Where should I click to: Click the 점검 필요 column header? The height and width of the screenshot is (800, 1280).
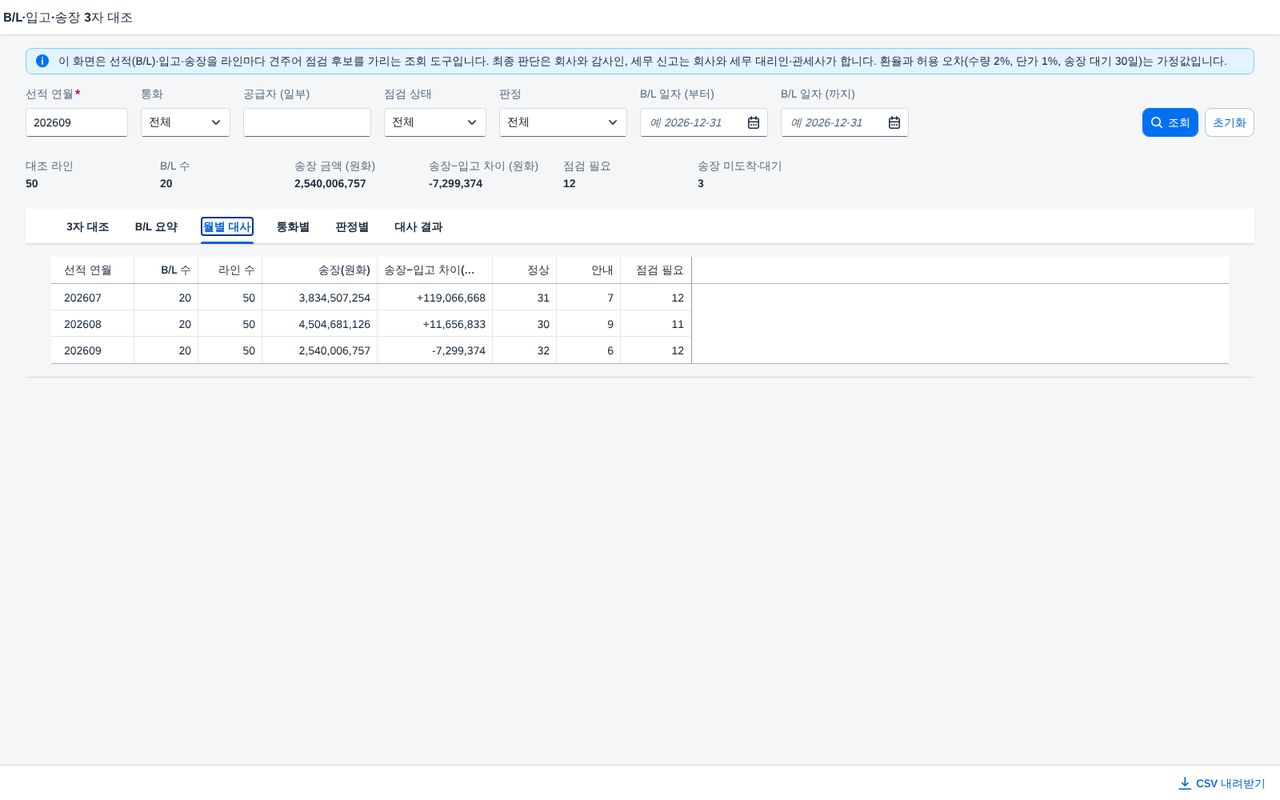pos(656,270)
